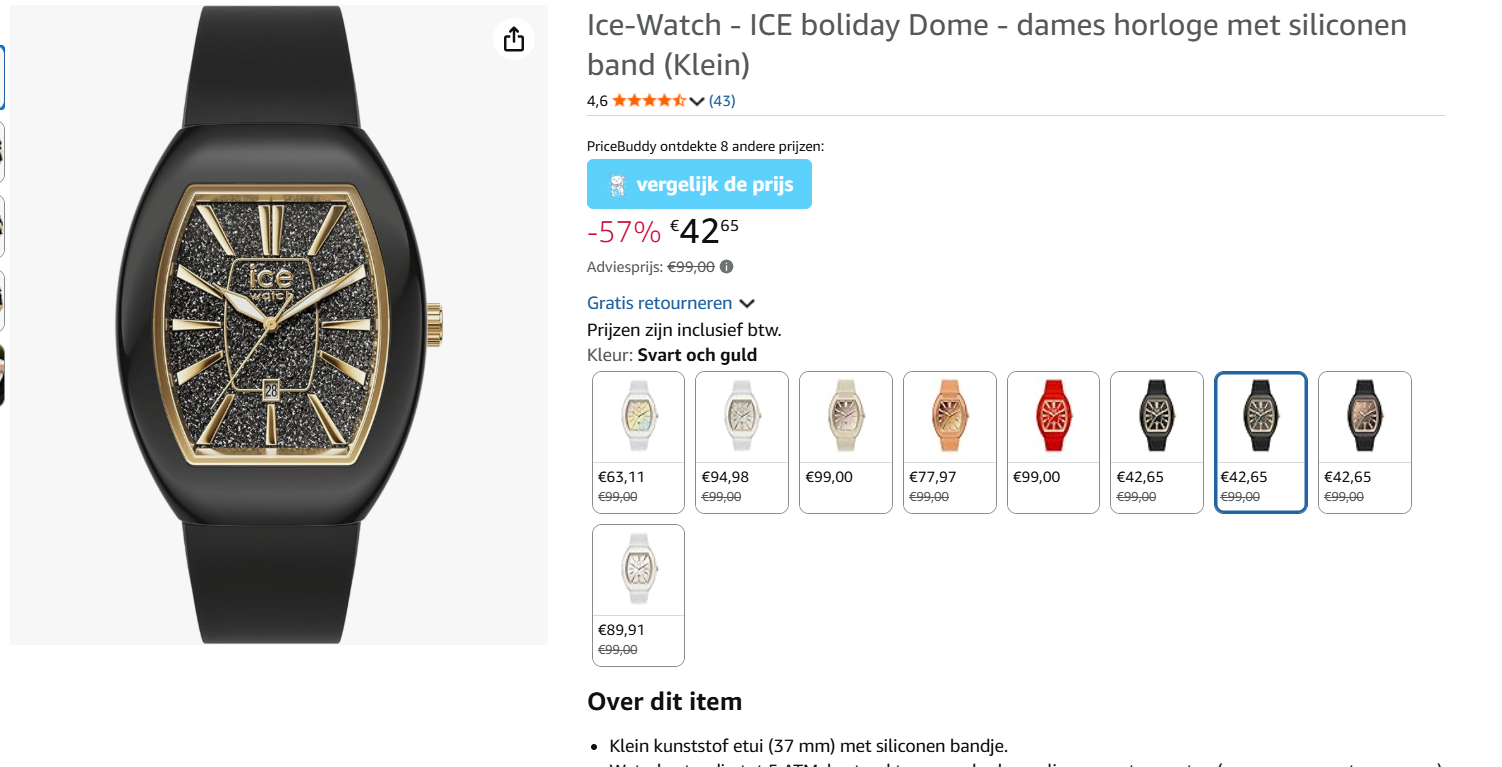The width and height of the screenshot is (1502, 767).
Task: Click the Gratis retourneren link text
Action: tap(660, 302)
